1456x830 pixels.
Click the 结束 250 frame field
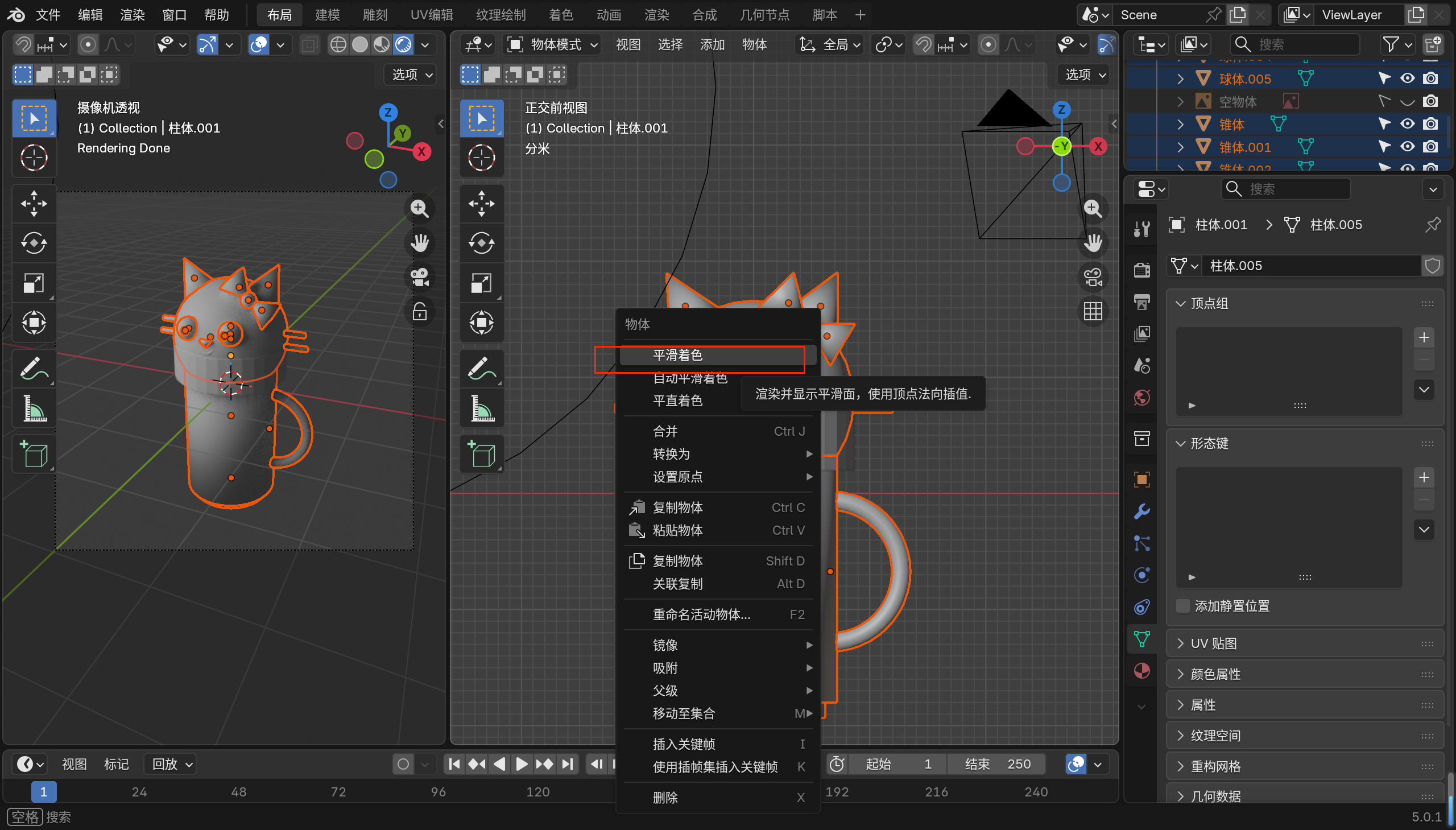coord(997,764)
